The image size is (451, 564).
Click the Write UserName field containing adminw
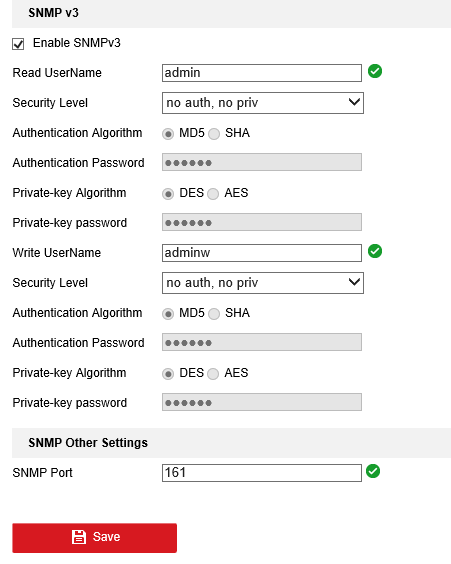pyautogui.click(x=262, y=253)
